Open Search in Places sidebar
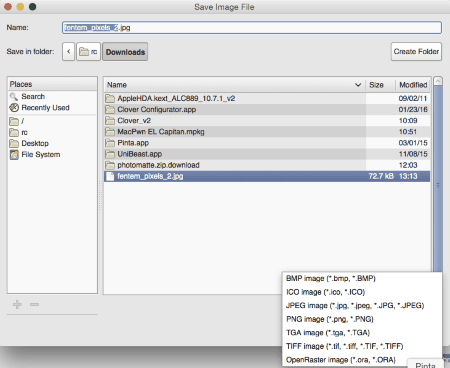Screen dimensions: 450x368 tap(52, 96)
